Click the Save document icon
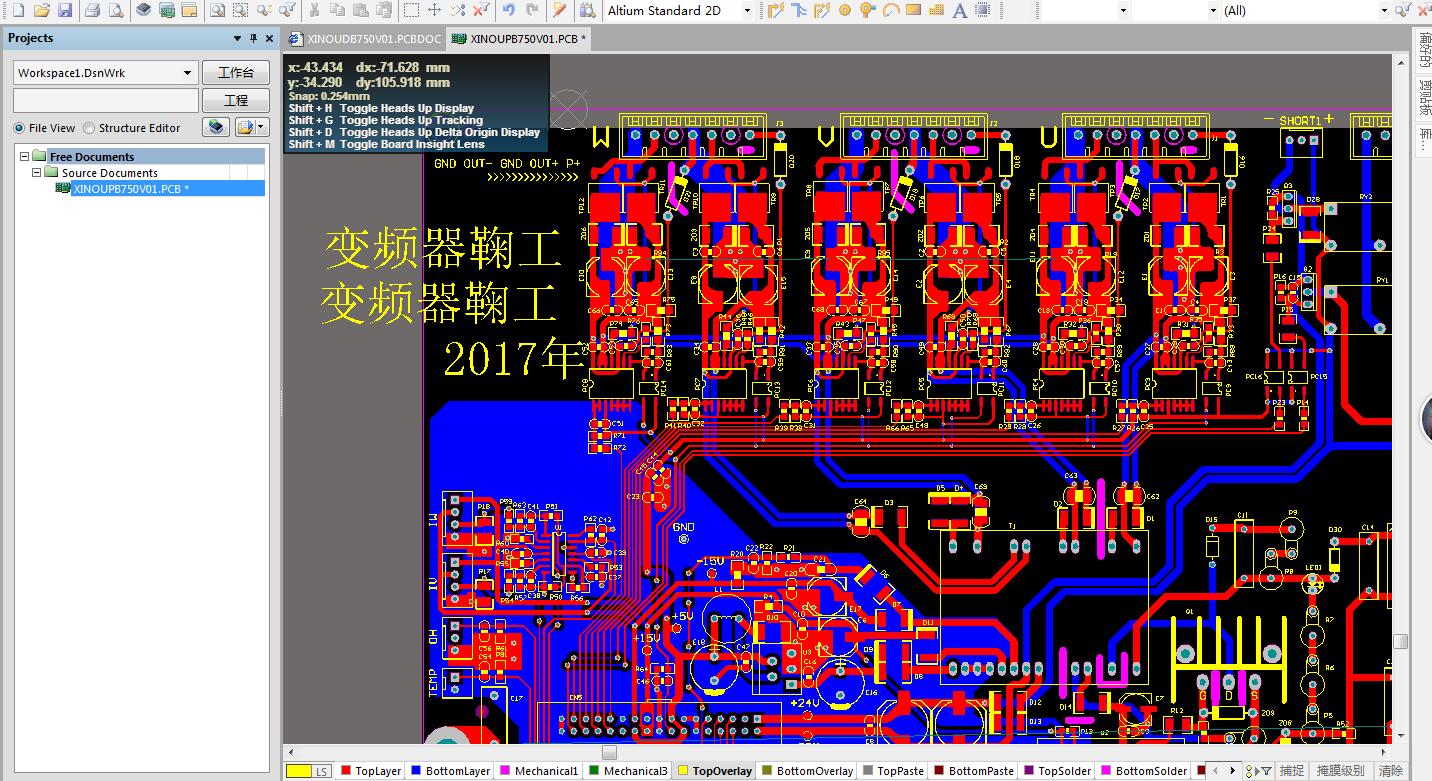Screen dimensions: 1432x781 [65, 11]
